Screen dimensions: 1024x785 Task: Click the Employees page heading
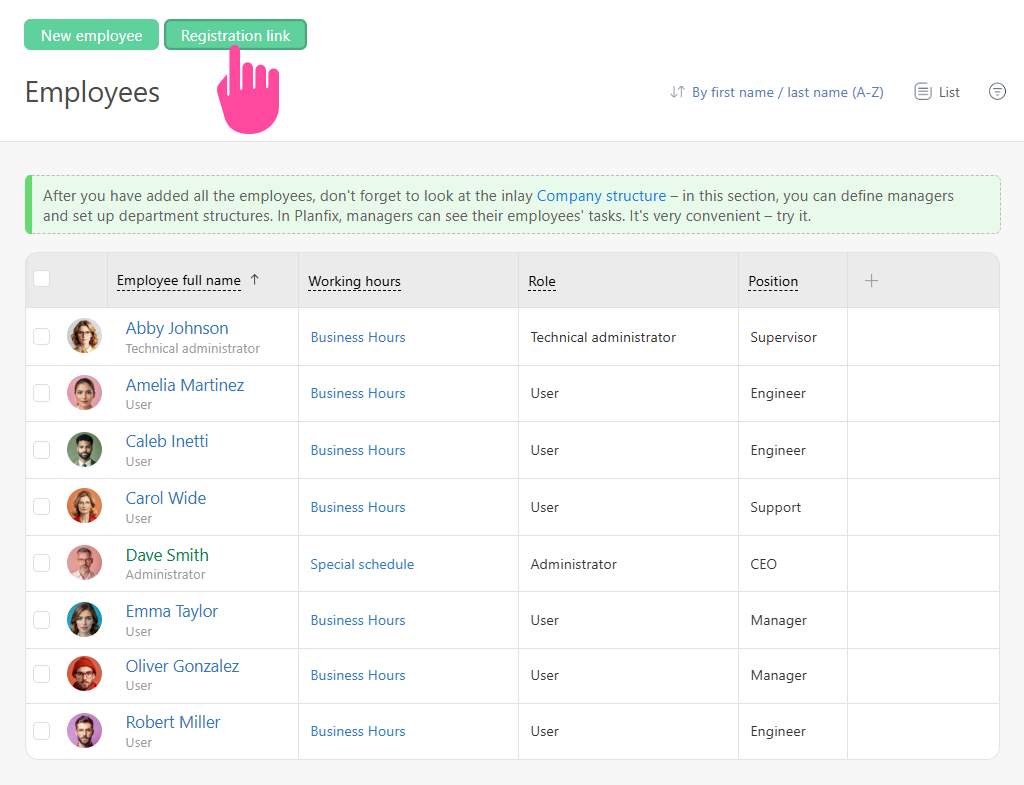(92, 93)
